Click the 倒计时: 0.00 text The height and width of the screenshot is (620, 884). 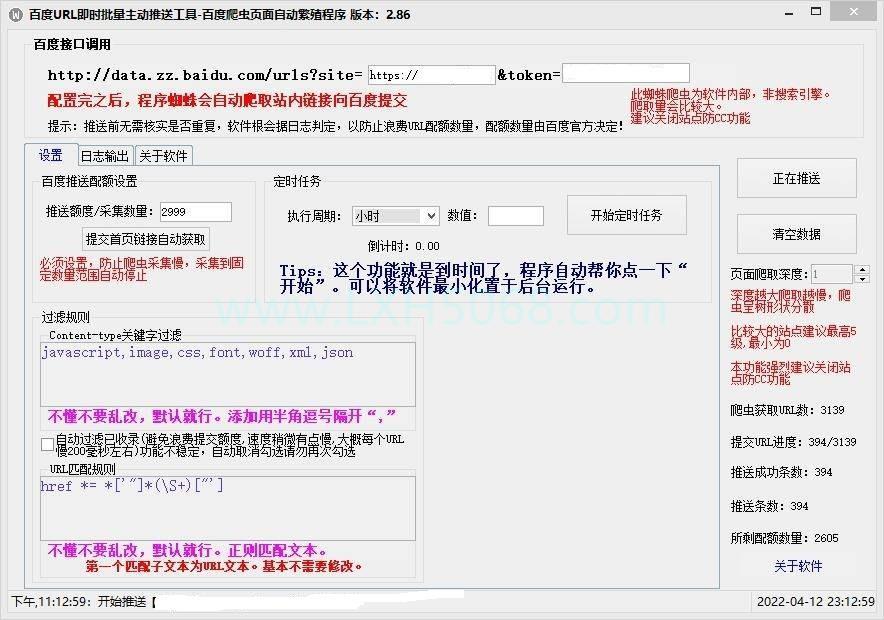(404, 246)
